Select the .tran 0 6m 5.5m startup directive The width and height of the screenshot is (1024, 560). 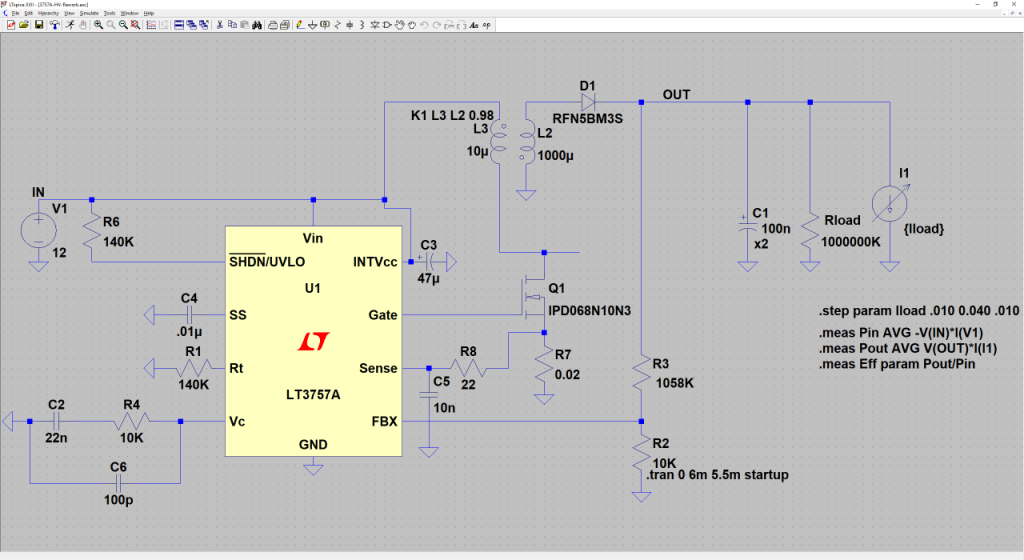tap(717, 474)
